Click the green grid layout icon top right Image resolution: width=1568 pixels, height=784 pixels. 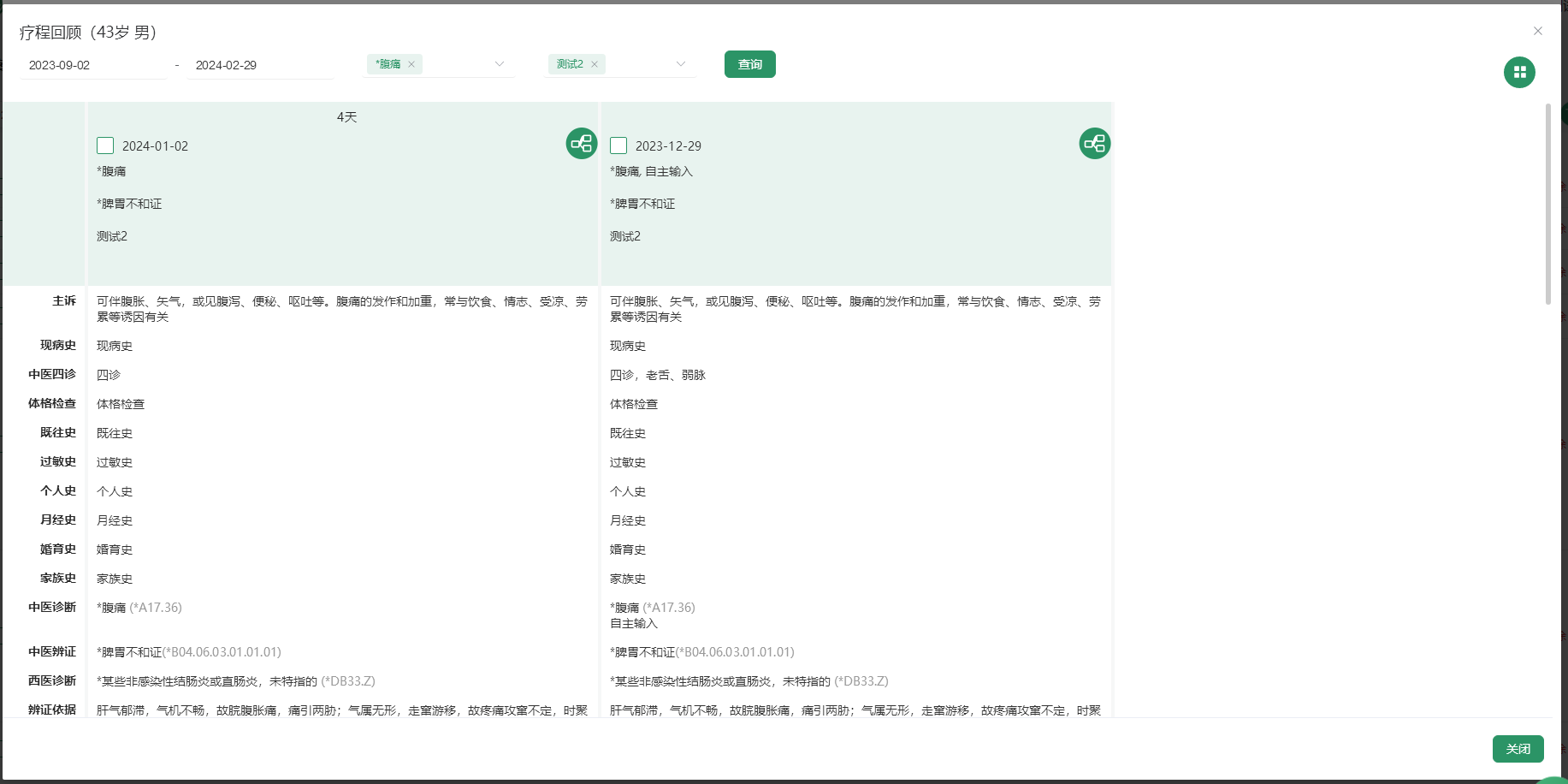(x=1519, y=72)
